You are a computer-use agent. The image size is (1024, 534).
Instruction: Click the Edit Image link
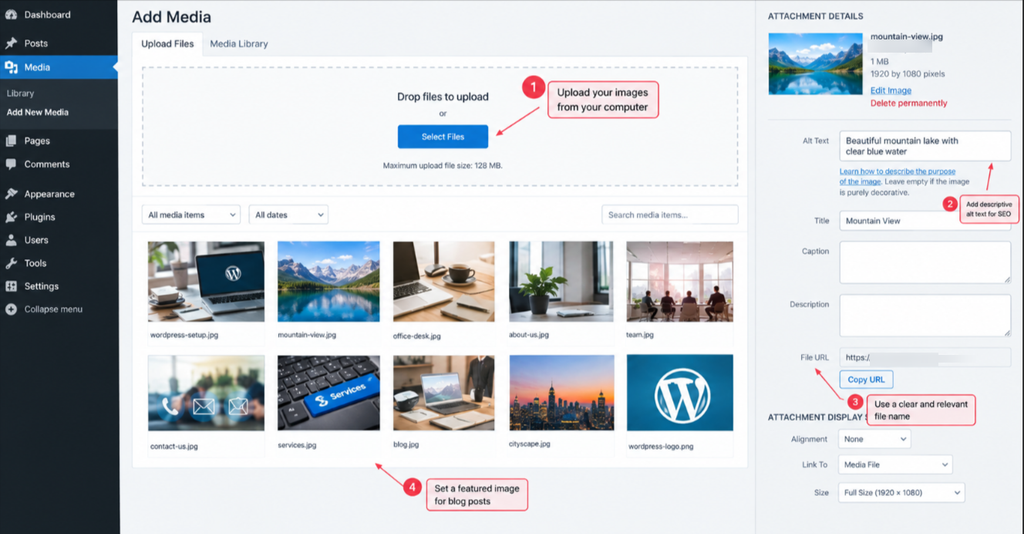coord(891,91)
